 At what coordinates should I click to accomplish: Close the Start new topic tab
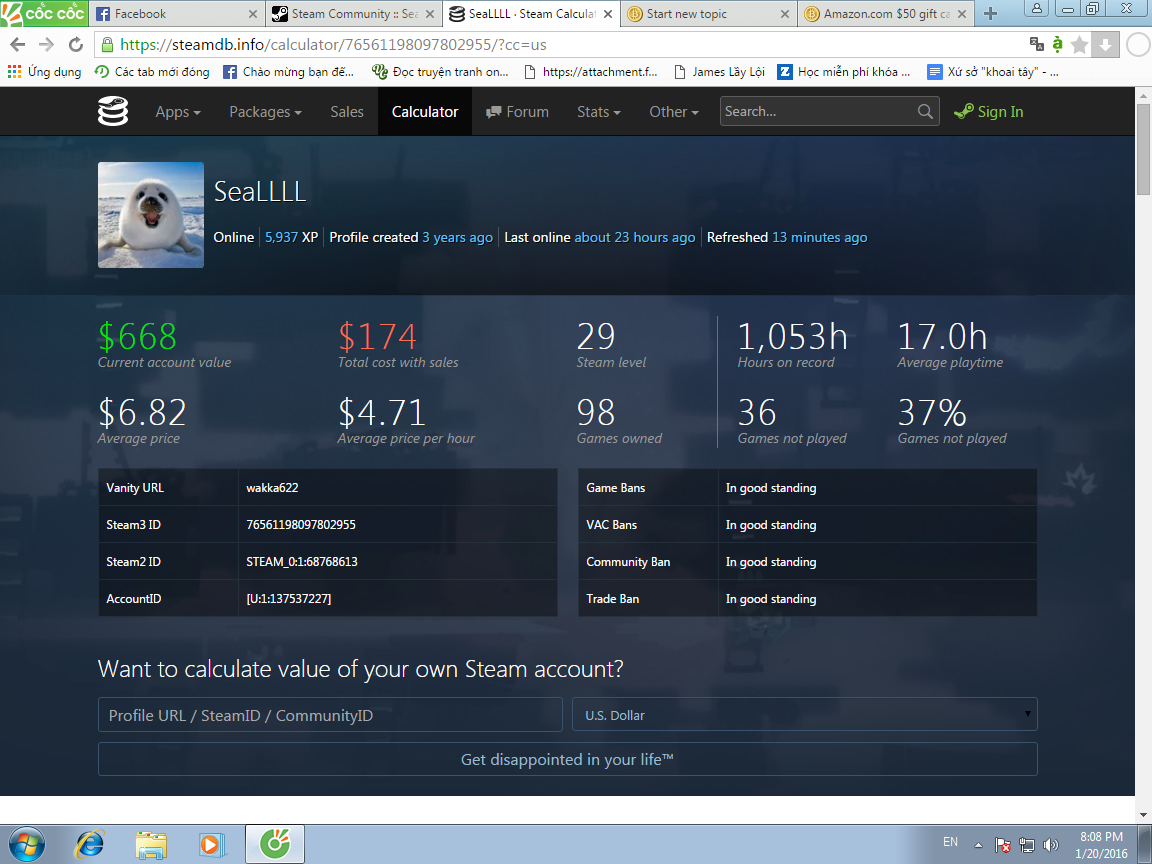point(785,14)
